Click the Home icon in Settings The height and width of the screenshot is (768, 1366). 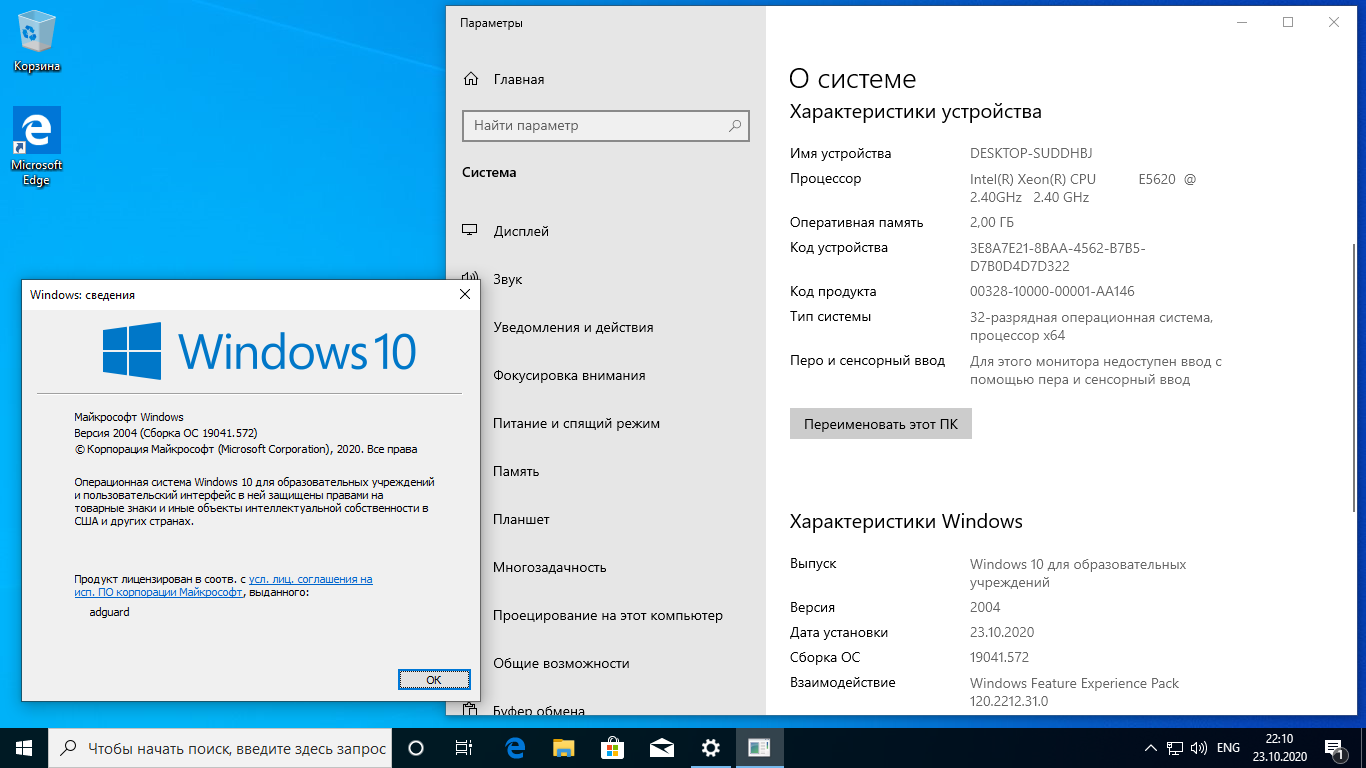tap(470, 80)
